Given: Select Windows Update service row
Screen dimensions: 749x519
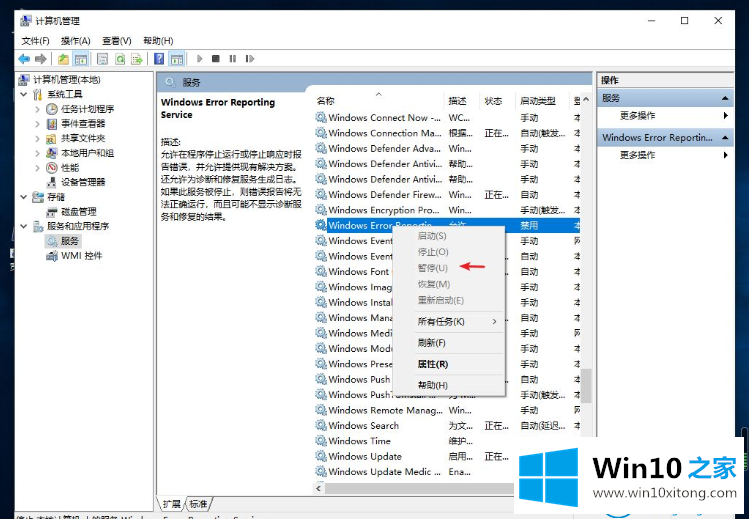Looking at the screenshot, I should 416,456.
